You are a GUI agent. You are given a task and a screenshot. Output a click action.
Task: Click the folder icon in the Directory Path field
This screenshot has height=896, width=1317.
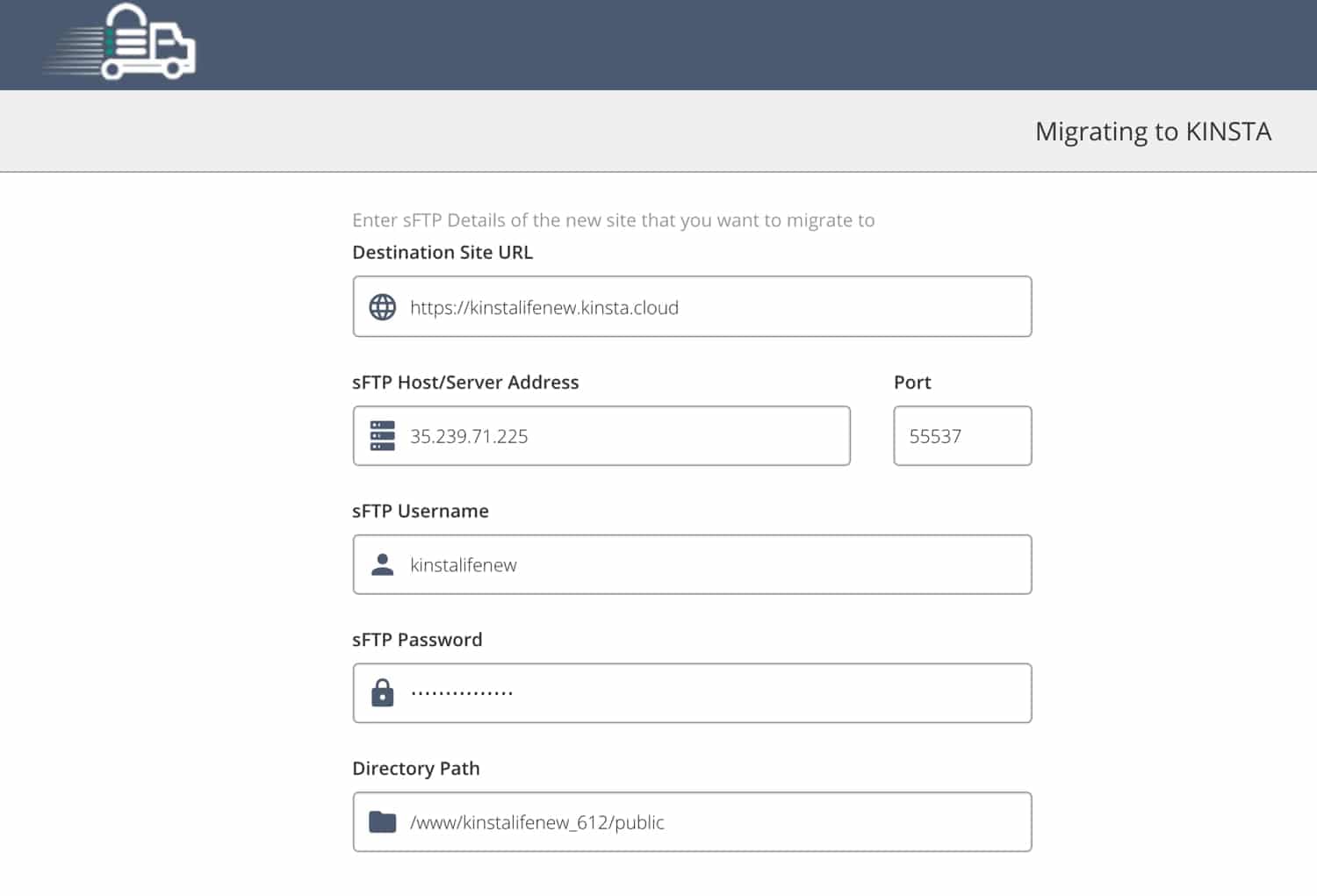click(382, 821)
